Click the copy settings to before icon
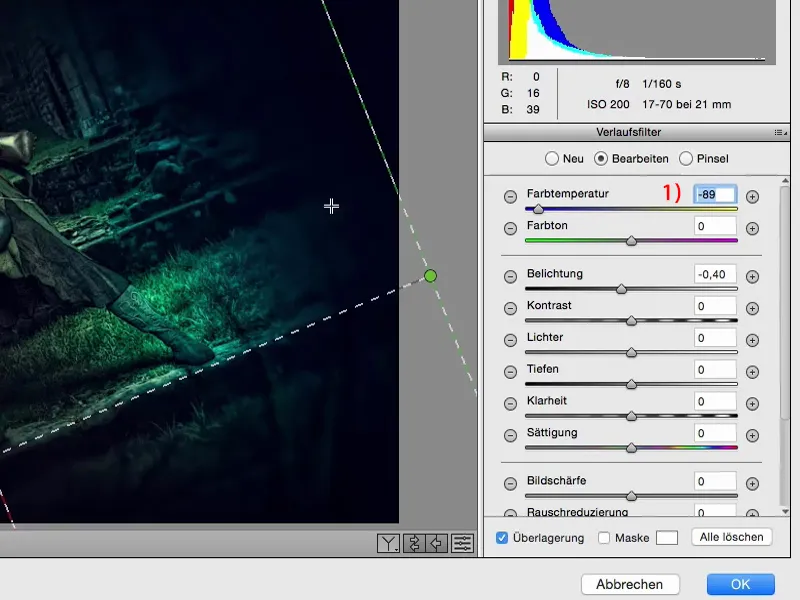The width and height of the screenshot is (800, 600). coord(436,543)
